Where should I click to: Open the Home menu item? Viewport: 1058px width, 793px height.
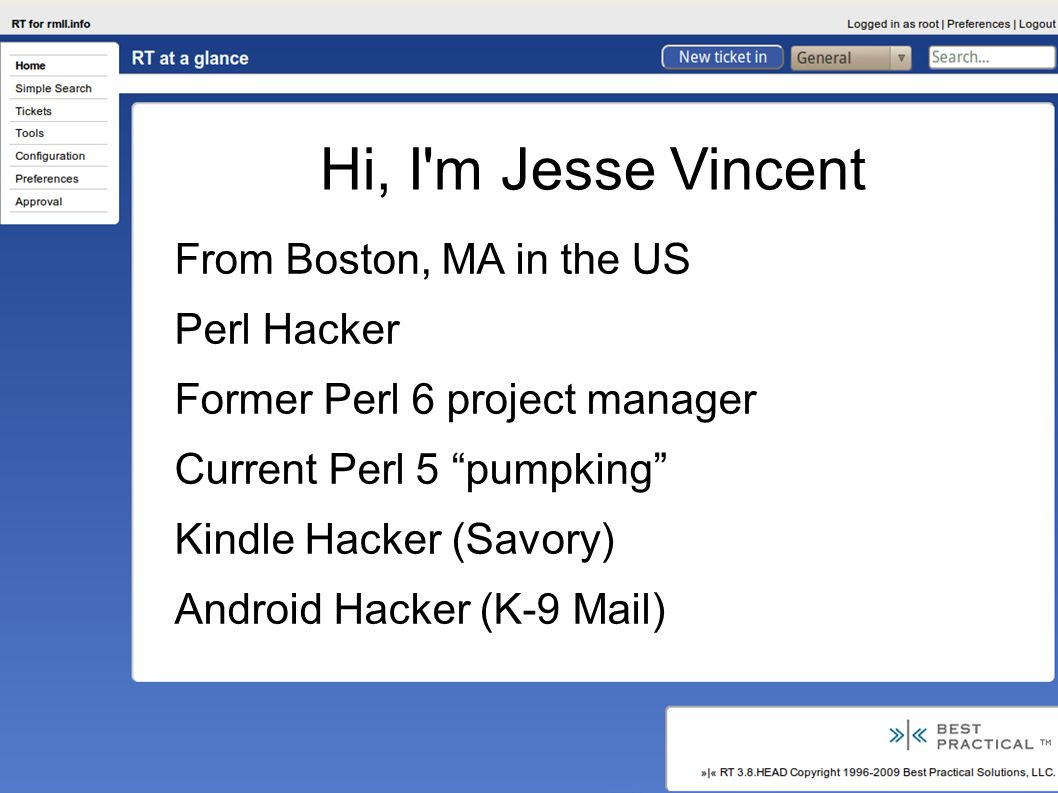pyautogui.click(x=30, y=65)
